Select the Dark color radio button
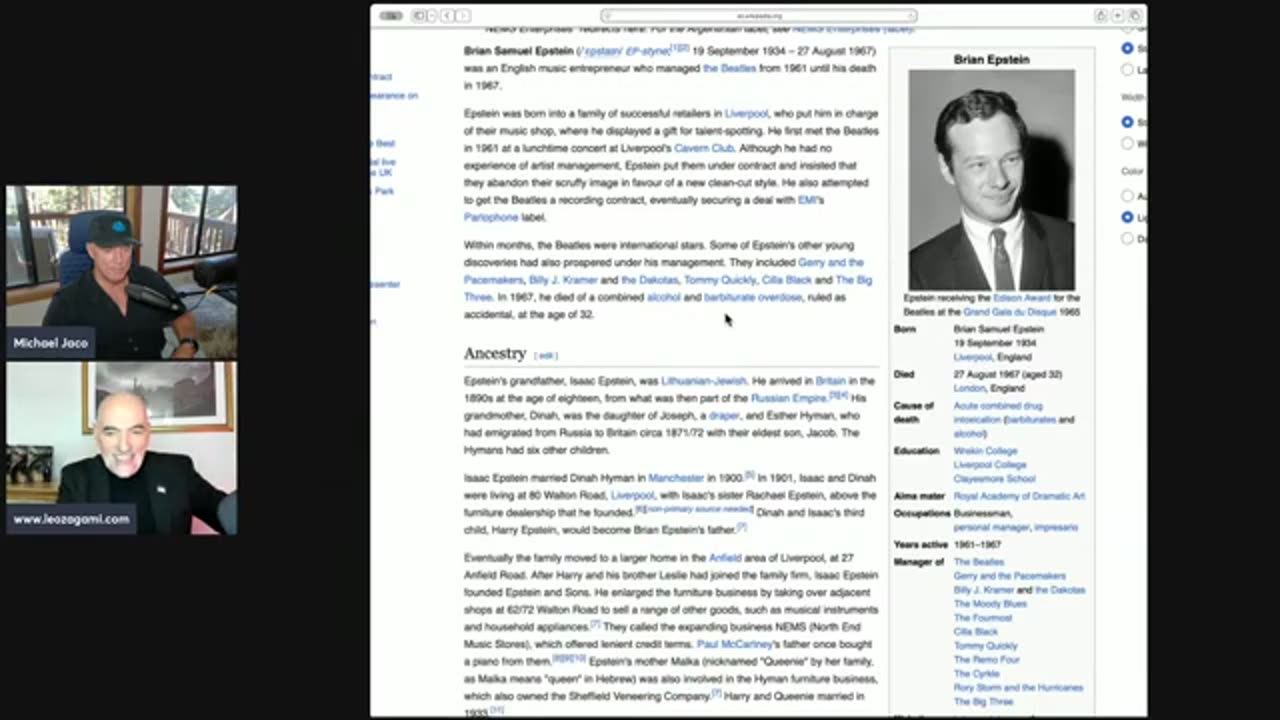 click(x=1127, y=238)
